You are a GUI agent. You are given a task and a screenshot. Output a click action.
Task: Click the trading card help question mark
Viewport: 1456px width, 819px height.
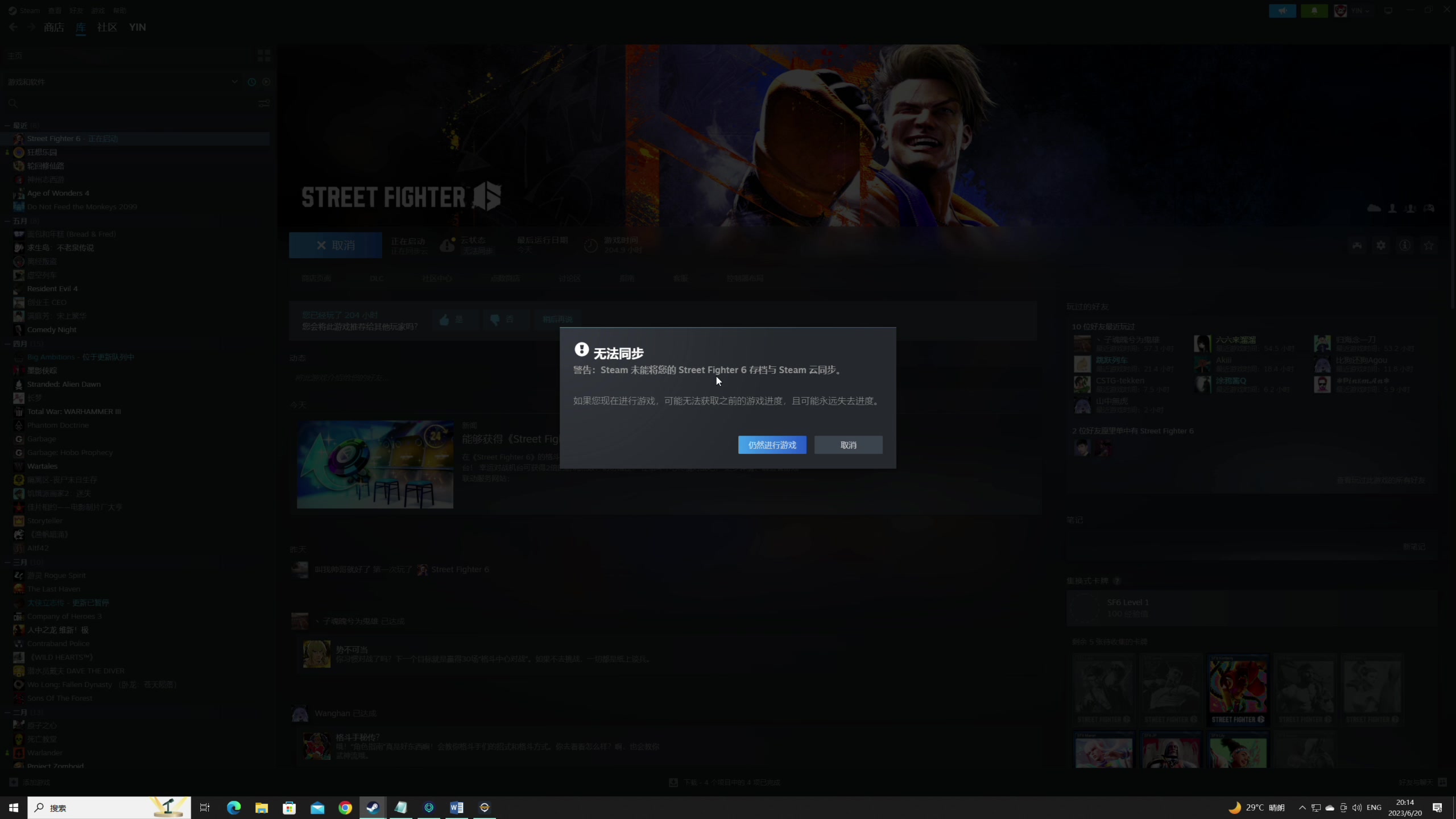1116,581
